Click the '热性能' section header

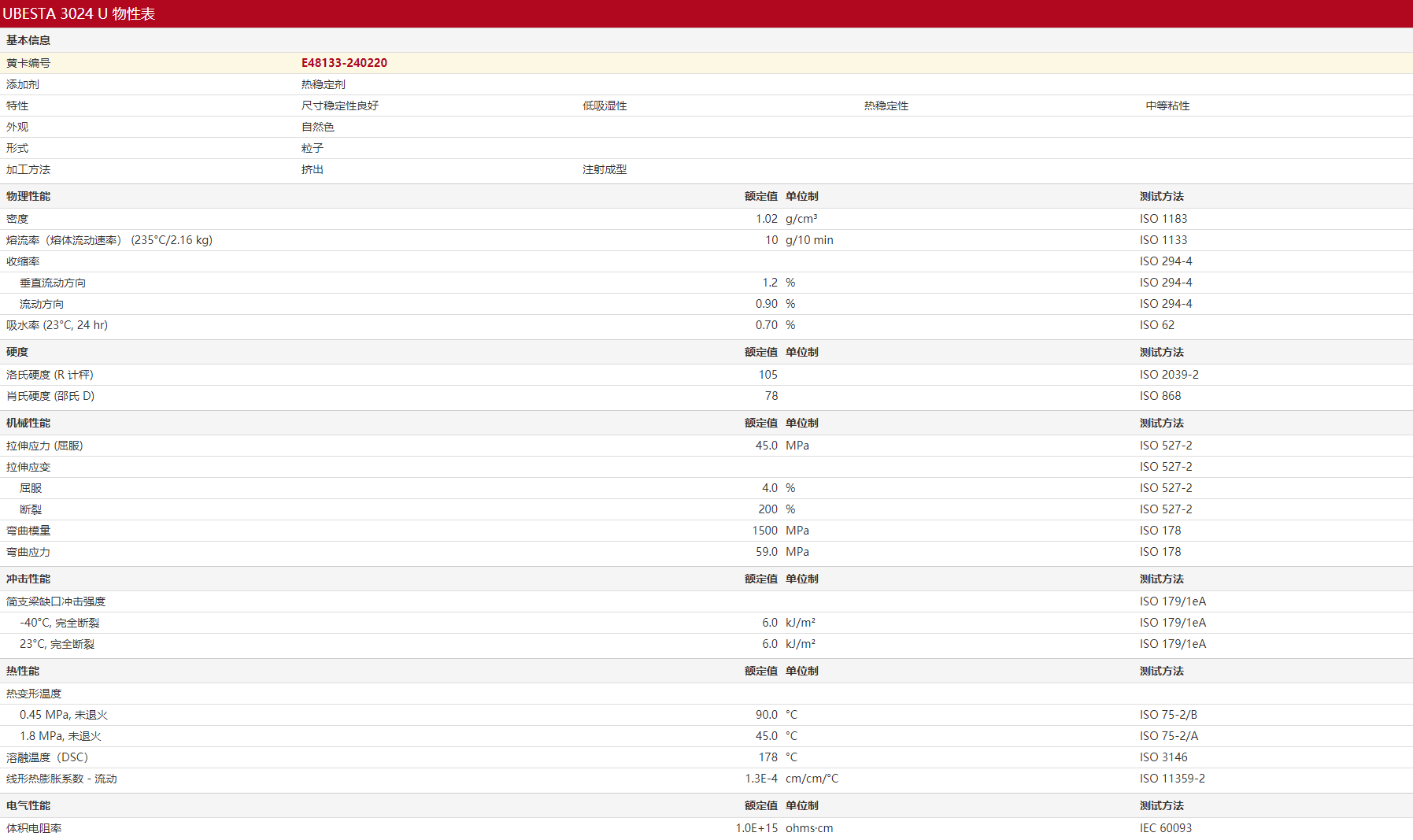click(23, 671)
